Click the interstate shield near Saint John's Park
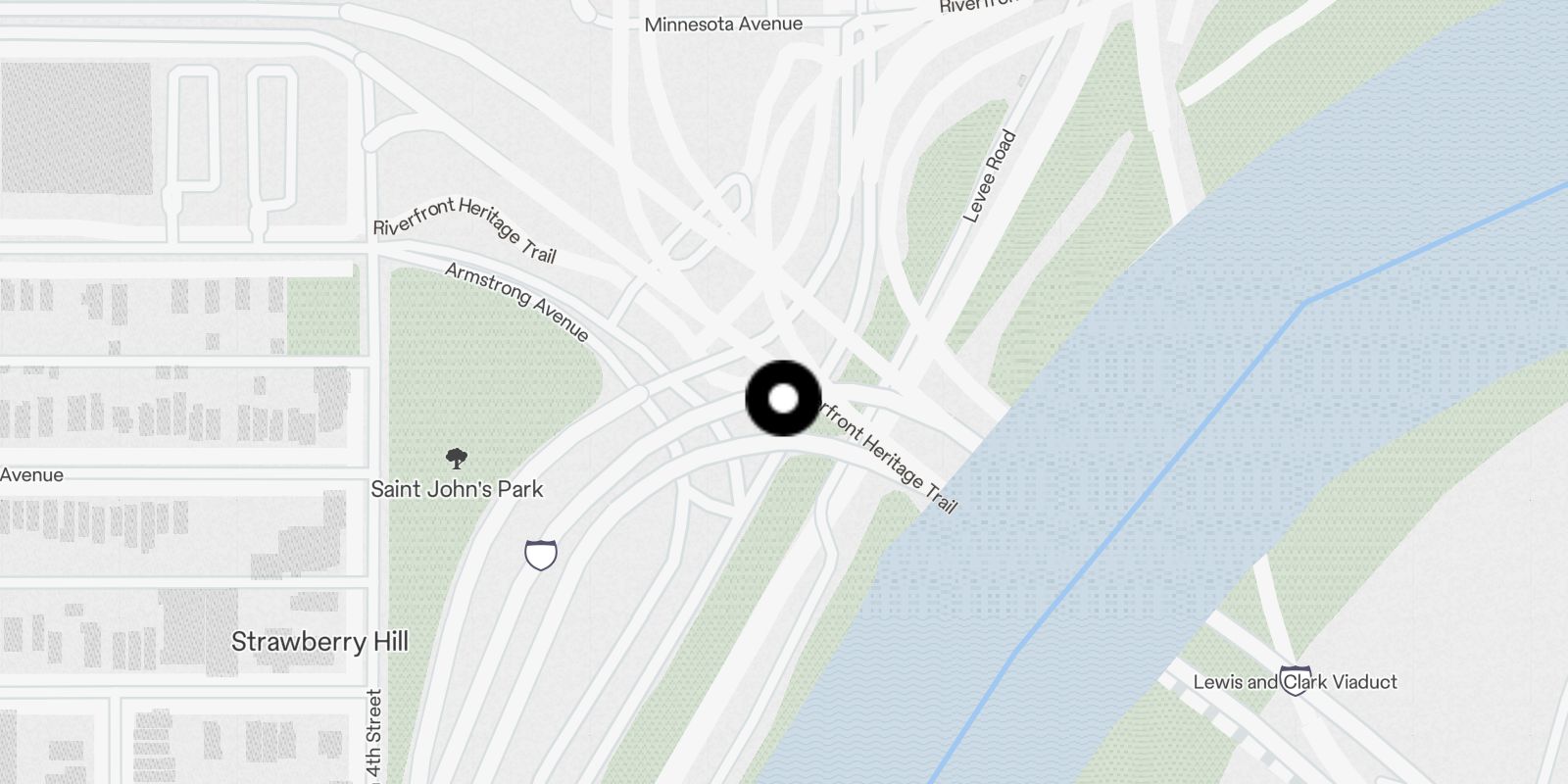Image resolution: width=1568 pixels, height=784 pixels. [541, 555]
